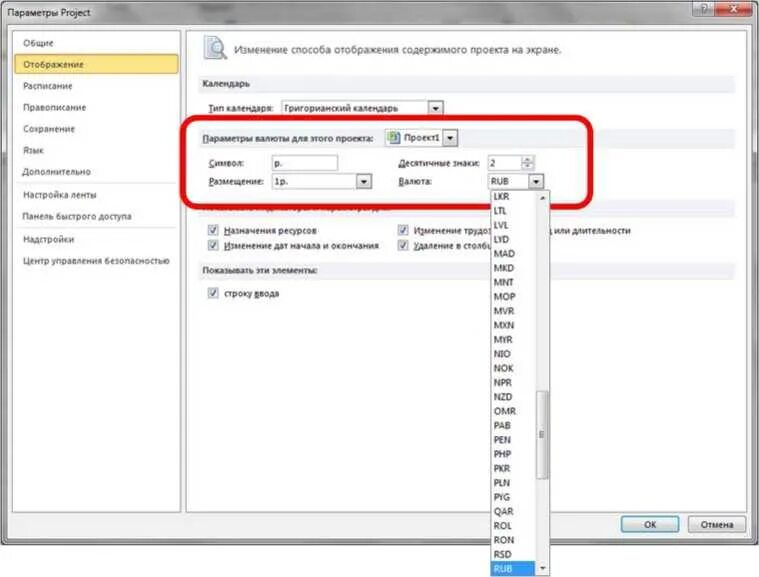Screen dimensions: 759x577
Task: Open the Сохранение category
Action: click(x=48, y=129)
